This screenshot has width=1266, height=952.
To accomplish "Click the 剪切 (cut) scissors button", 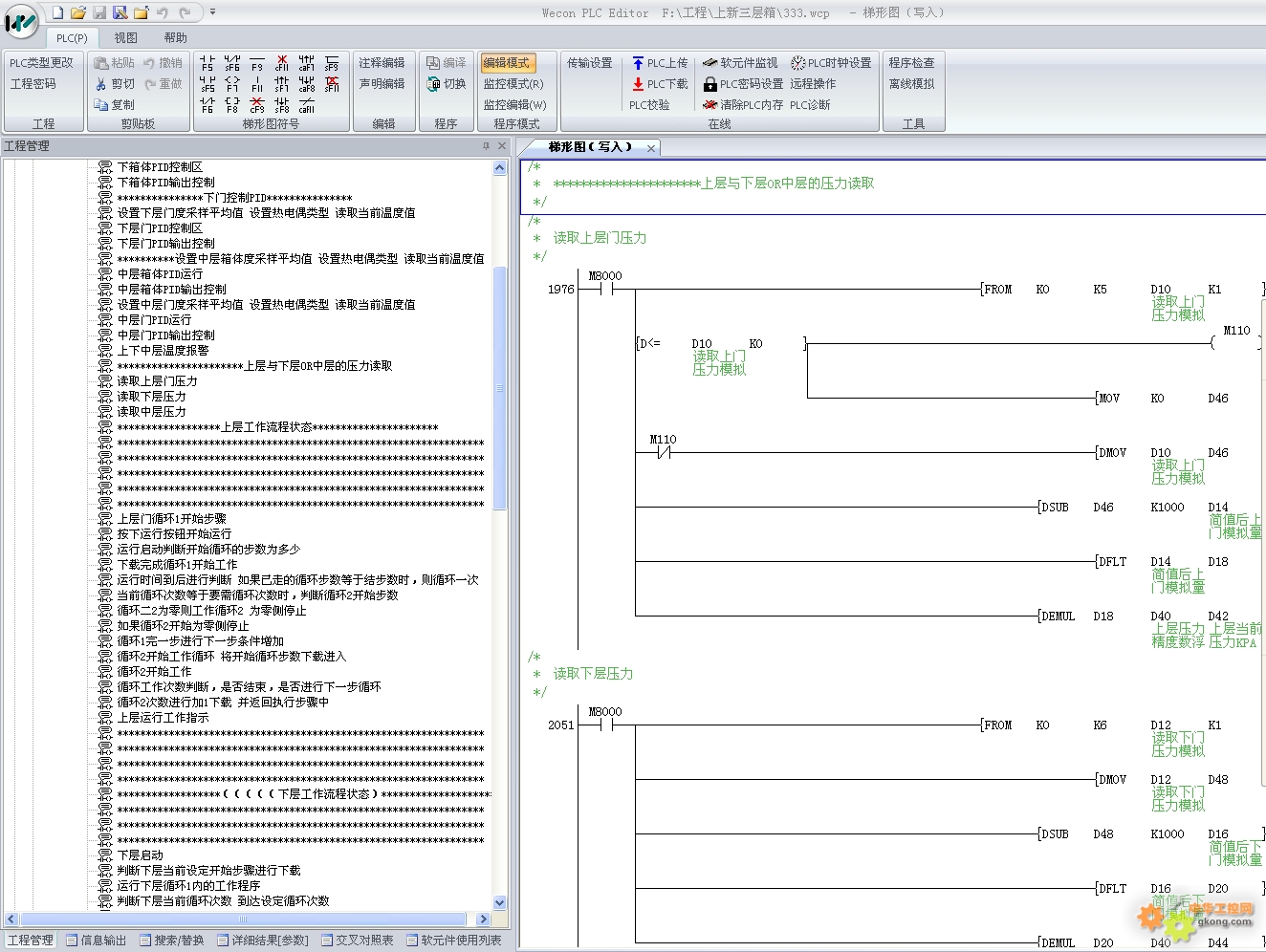I will coord(115,84).
